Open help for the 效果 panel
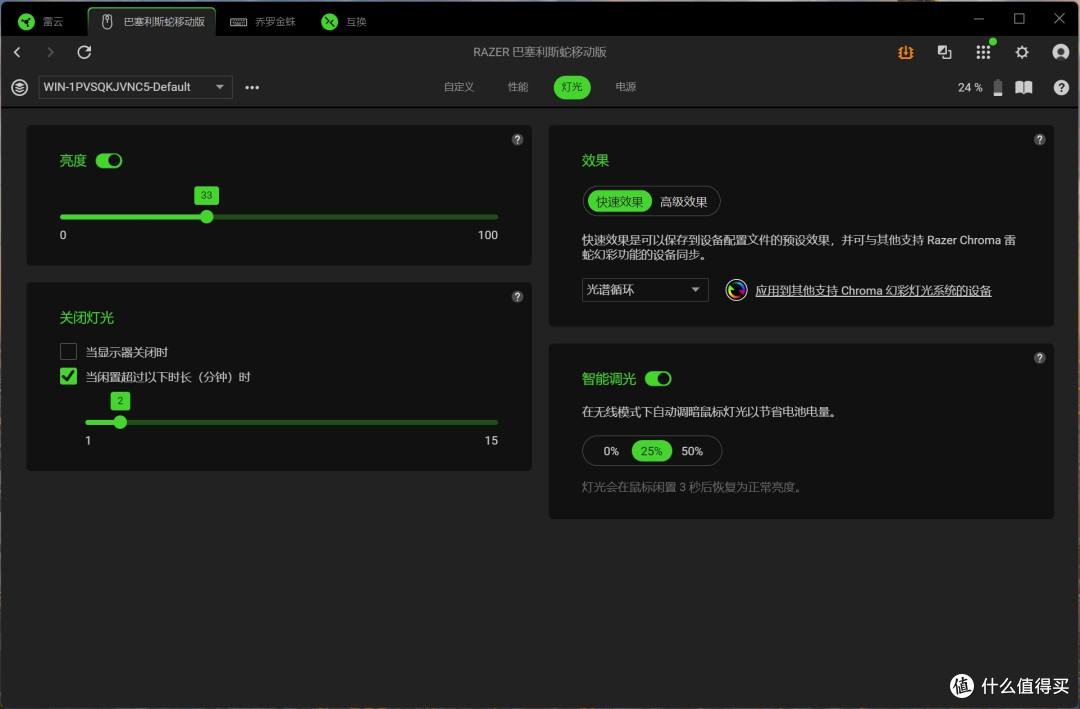 pyautogui.click(x=1040, y=140)
